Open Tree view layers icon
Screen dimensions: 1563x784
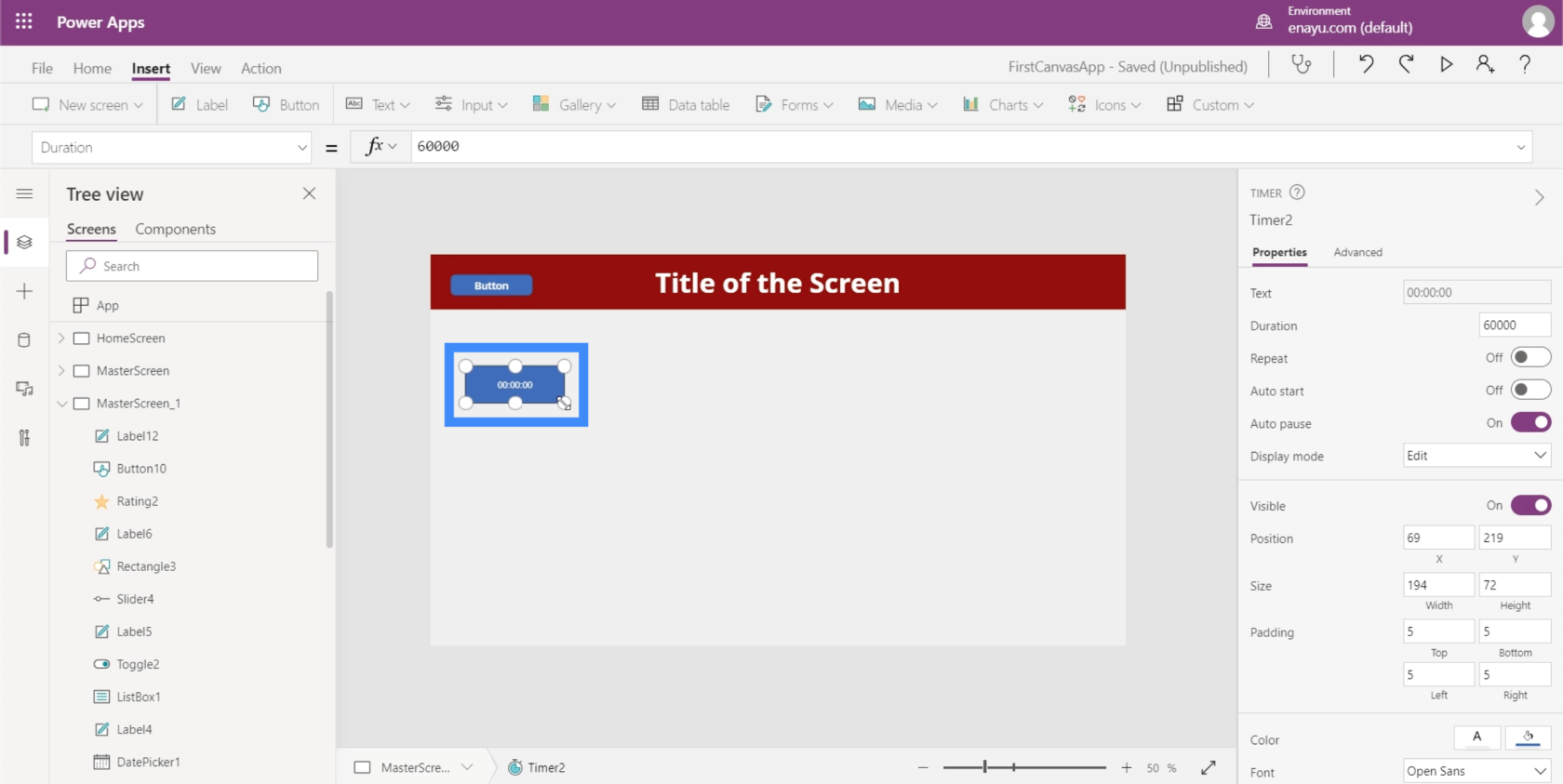tap(24, 242)
